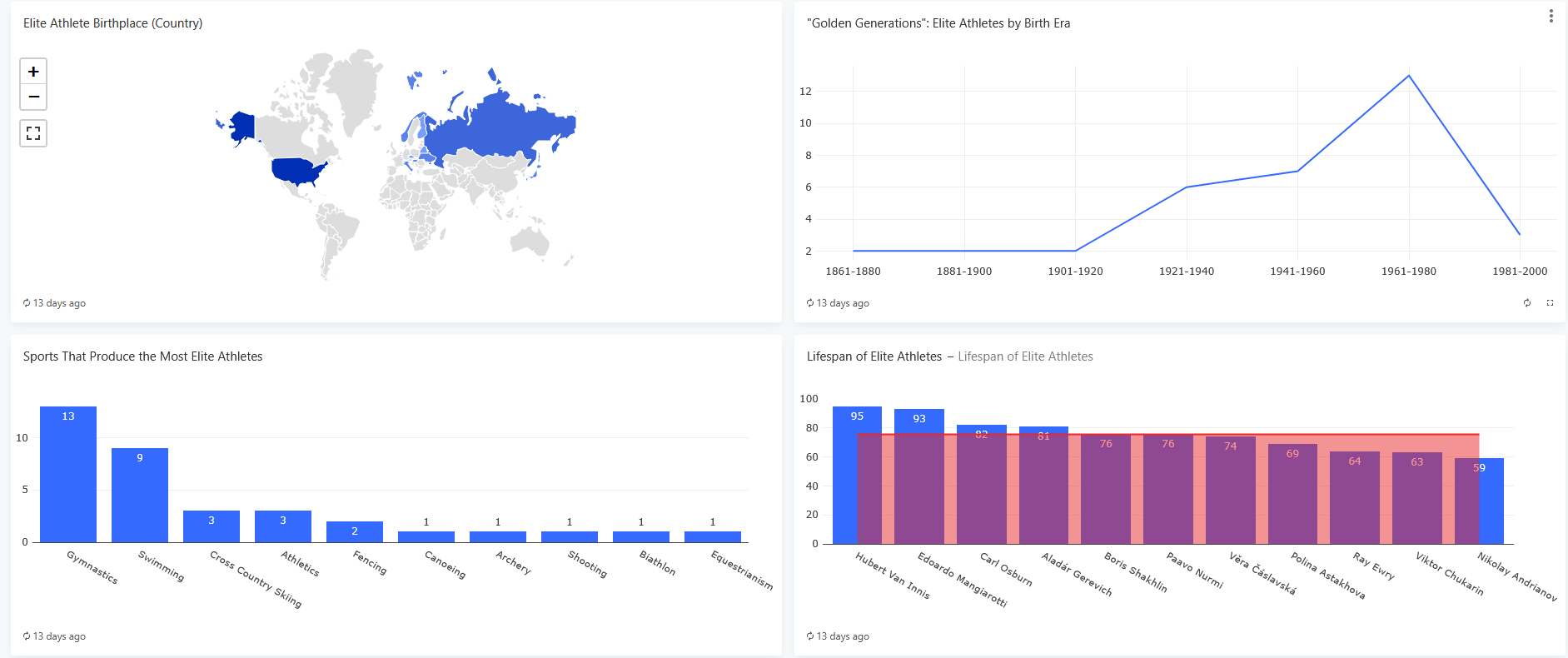1568x658 pixels.
Task: Click Nikolay Andrianov bar showing 59
Action: [x=1491, y=501]
